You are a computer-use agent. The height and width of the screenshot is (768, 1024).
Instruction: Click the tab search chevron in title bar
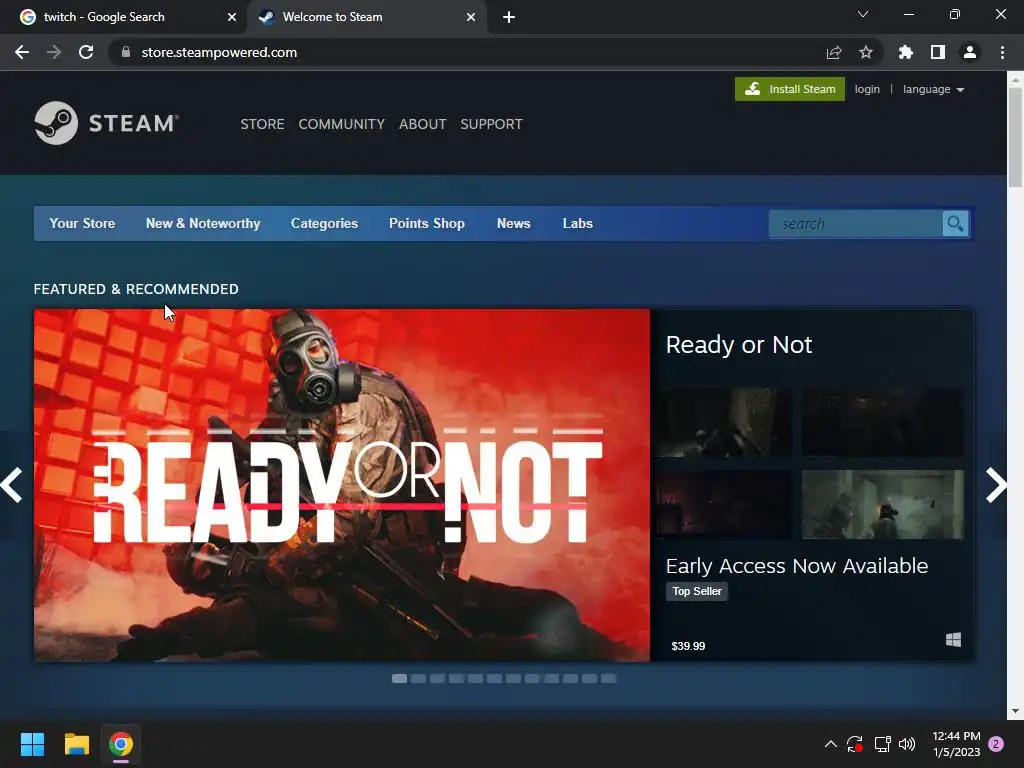(863, 14)
